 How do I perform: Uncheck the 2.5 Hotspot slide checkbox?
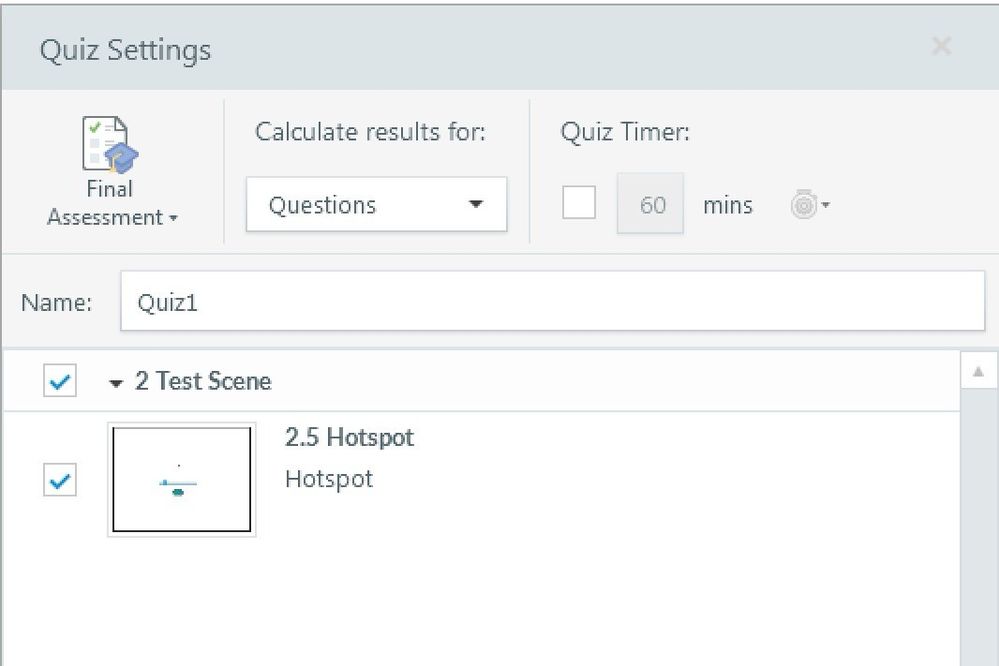click(x=60, y=481)
